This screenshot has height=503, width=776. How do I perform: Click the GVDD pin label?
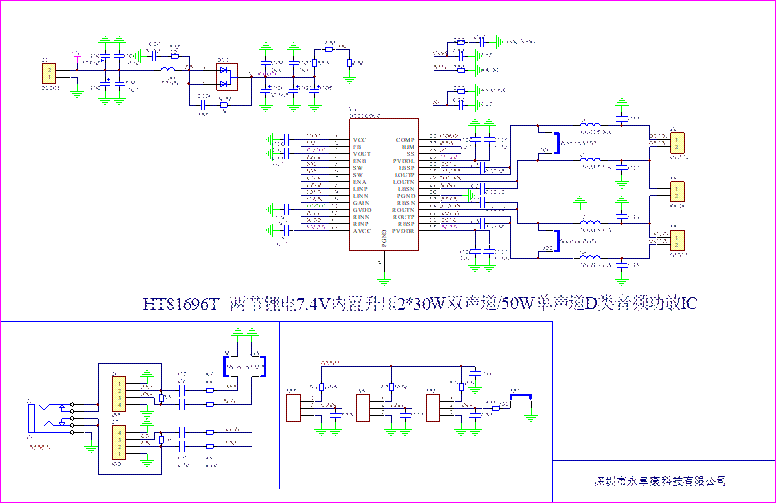tap(362, 210)
